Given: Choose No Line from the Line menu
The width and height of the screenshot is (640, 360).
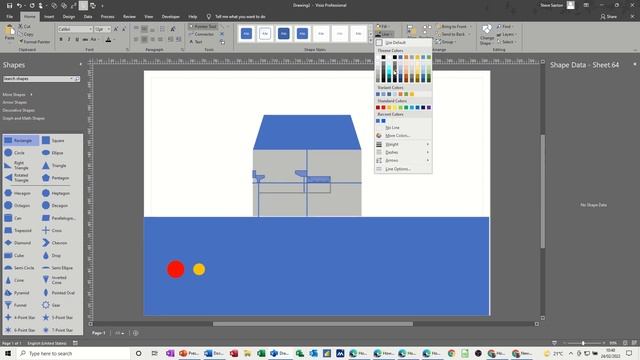Looking at the screenshot, I should coord(403,127).
